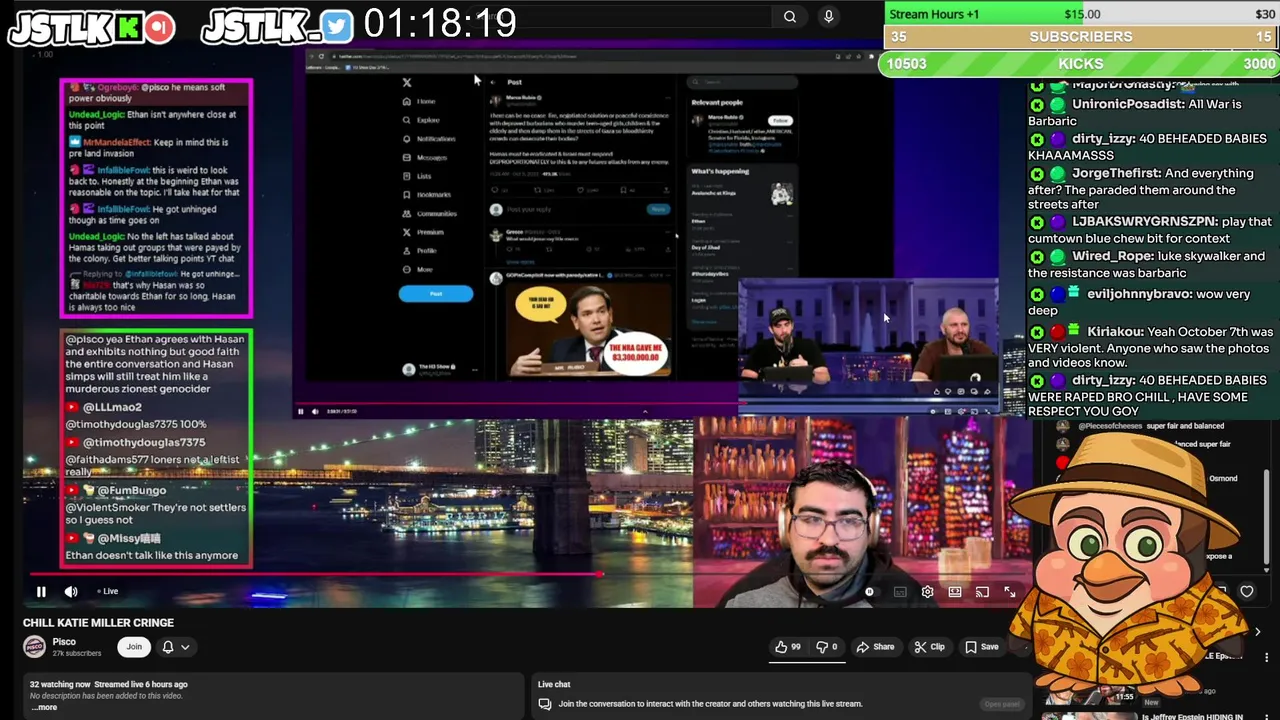
Task: Click the blue Reply button in X
Action: point(658,209)
